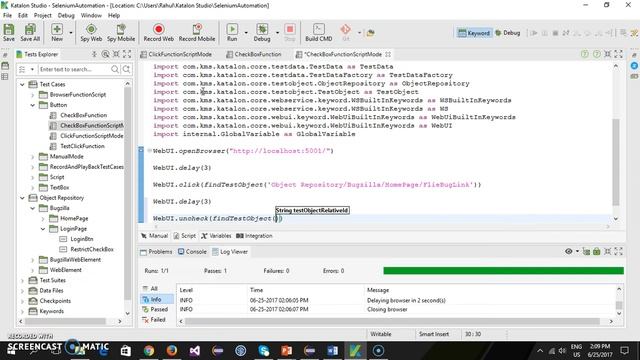Filter log by Failed
This screenshot has height=360, width=640.
(x=154, y=320)
